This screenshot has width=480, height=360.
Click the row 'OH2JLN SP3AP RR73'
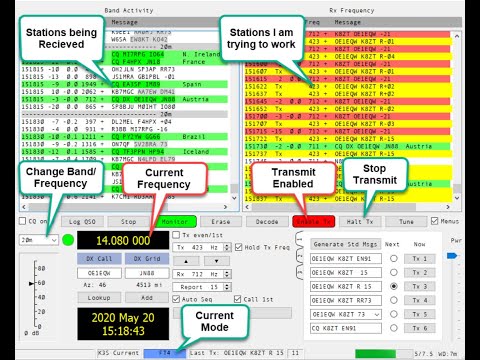(x=125, y=69)
